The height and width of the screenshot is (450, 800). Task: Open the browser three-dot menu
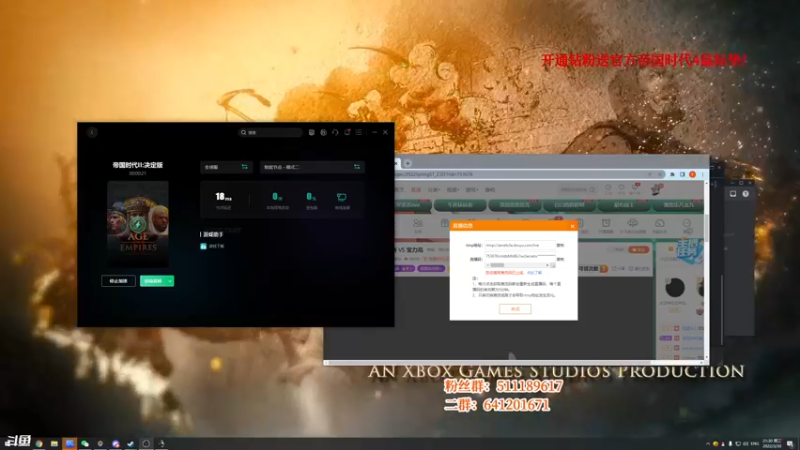702,174
